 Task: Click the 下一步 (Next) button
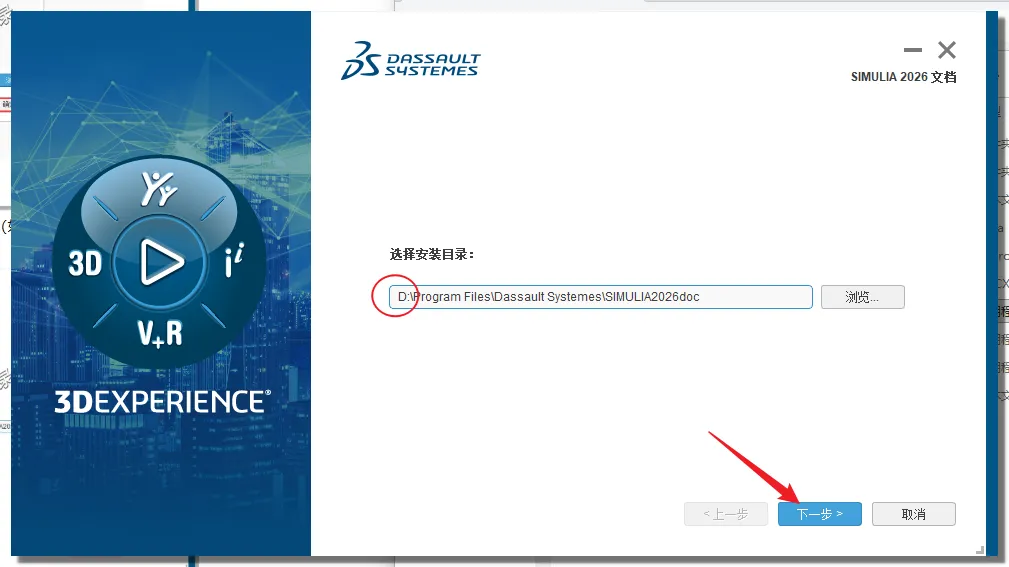[819, 514]
